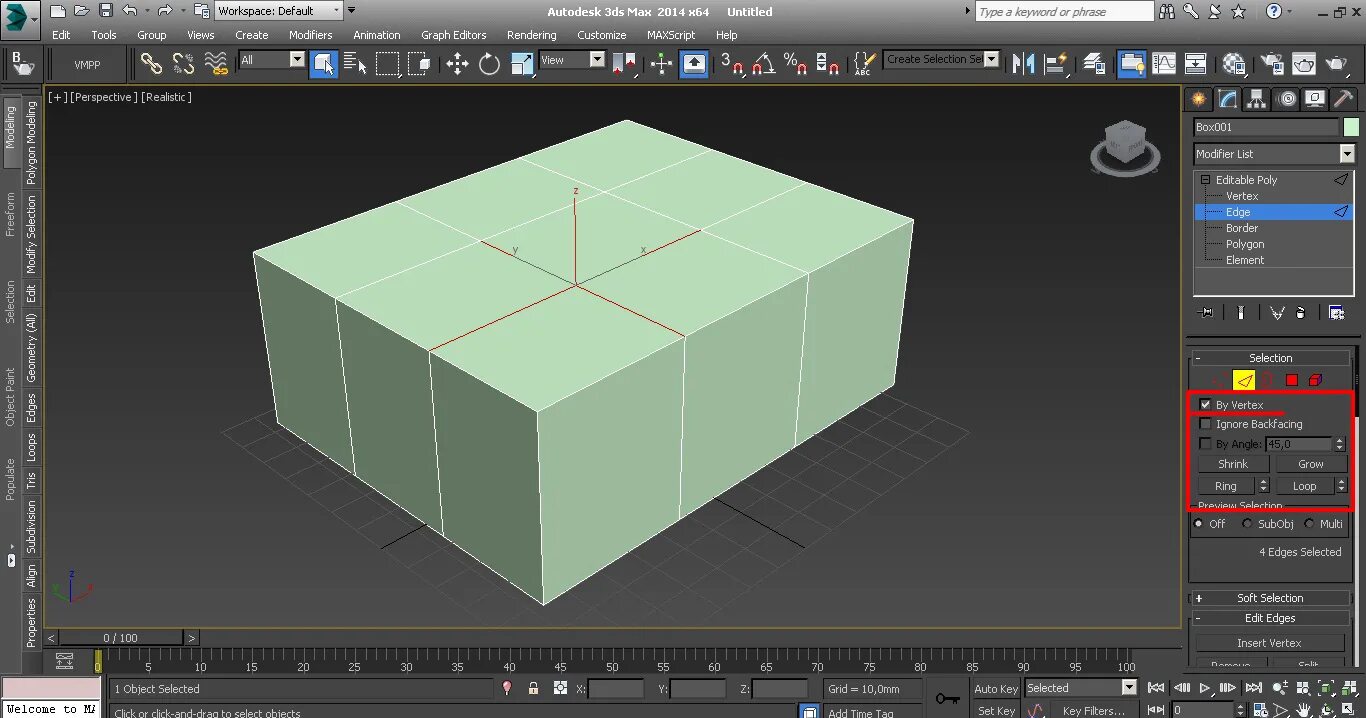Open the Utilities hammer panel tab
This screenshot has width=1366, height=718.
click(x=1344, y=98)
